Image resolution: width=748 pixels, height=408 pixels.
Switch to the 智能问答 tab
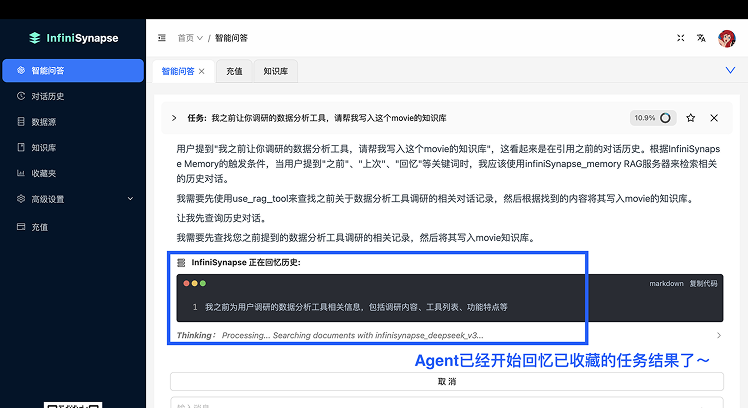(x=178, y=71)
